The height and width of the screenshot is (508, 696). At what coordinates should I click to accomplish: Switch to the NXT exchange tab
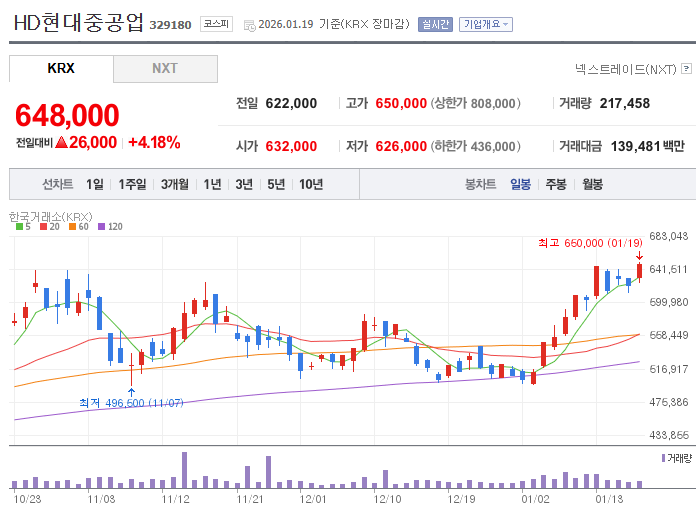click(166, 69)
